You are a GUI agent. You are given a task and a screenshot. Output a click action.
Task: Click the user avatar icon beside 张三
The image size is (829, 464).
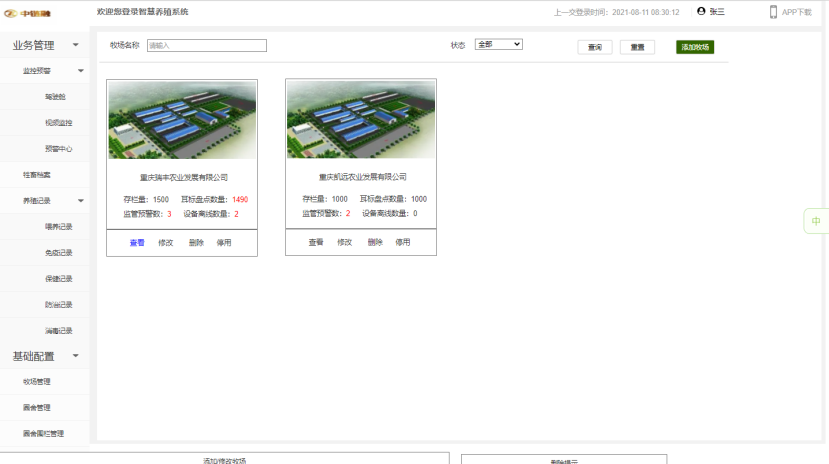[701, 11]
